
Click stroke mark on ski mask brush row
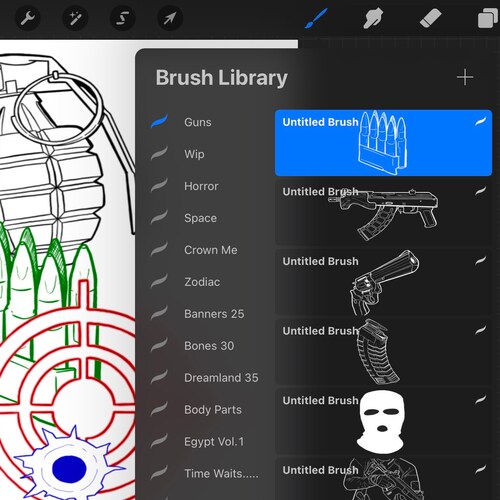tap(480, 400)
